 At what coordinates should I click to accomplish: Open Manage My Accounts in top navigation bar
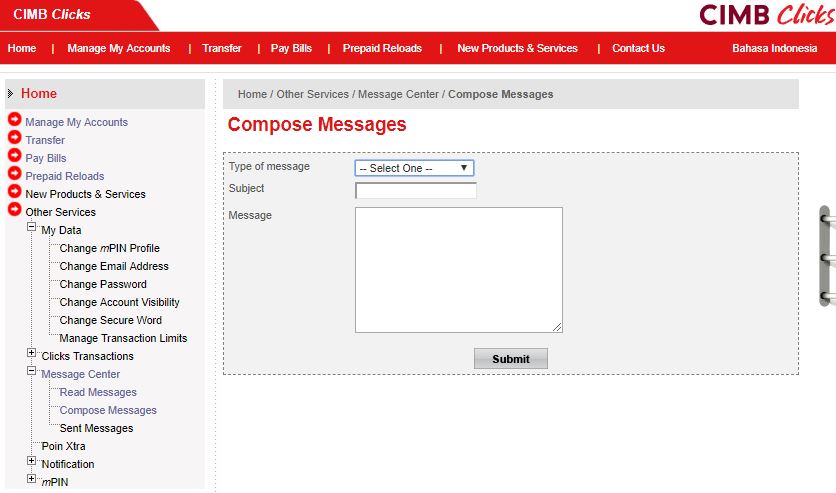[x=118, y=48]
